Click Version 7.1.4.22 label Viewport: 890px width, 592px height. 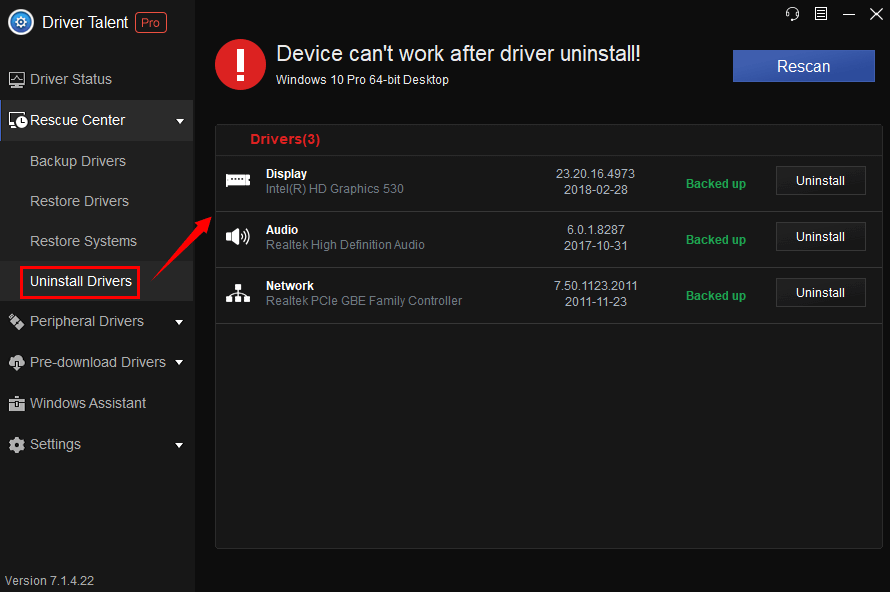pyautogui.click(x=49, y=581)
